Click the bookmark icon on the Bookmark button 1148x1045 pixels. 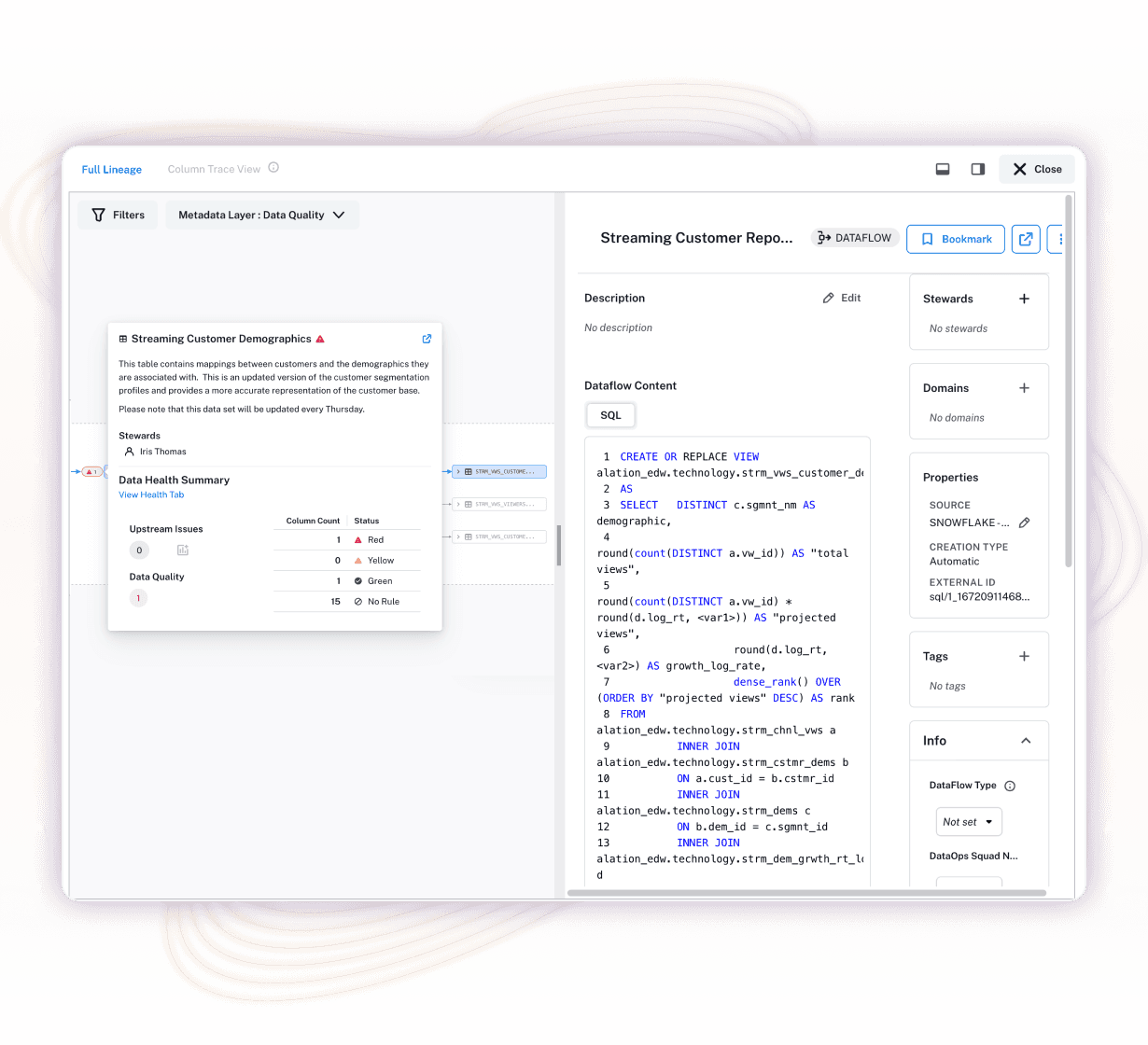[x=928, y=239]
